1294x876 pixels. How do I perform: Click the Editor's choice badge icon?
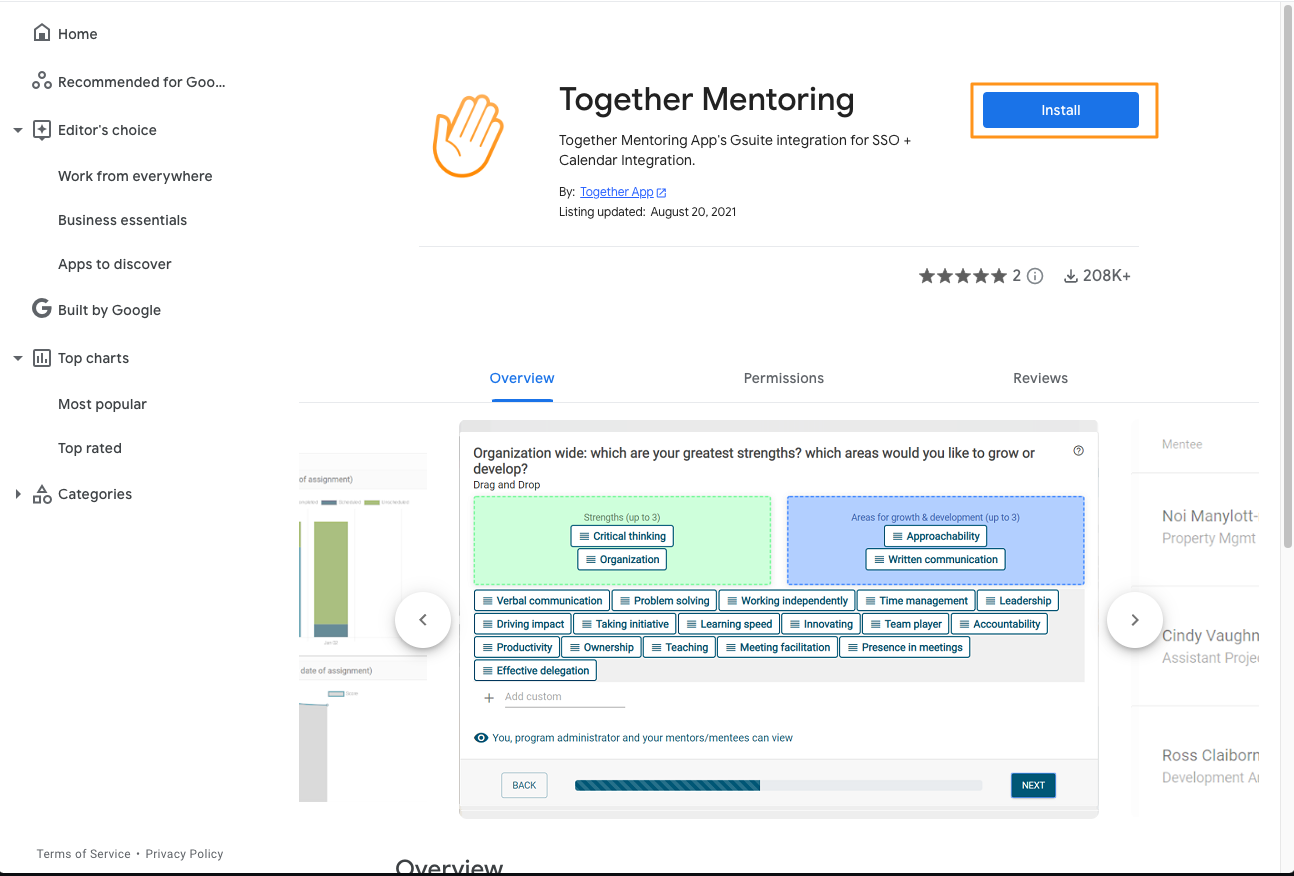(x=42, y=130)
